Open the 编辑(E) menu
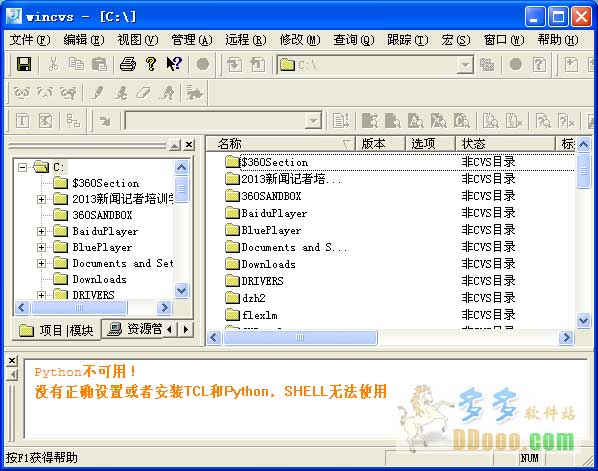 pyautogui.click(x=84, y=40)
